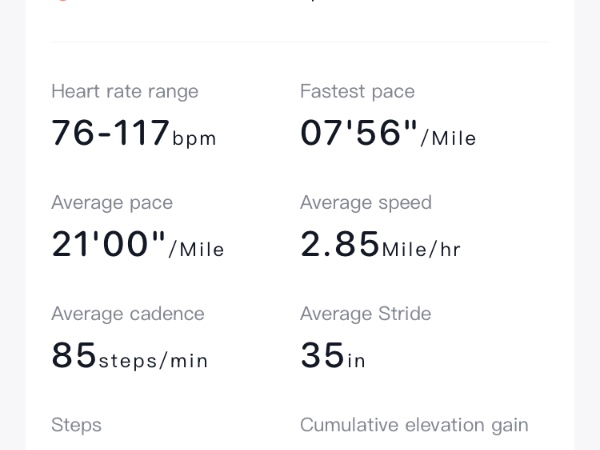This screenshot has height=450, width=600.
Task: Select the 85 cadence value
Action: tap(74, 355)
